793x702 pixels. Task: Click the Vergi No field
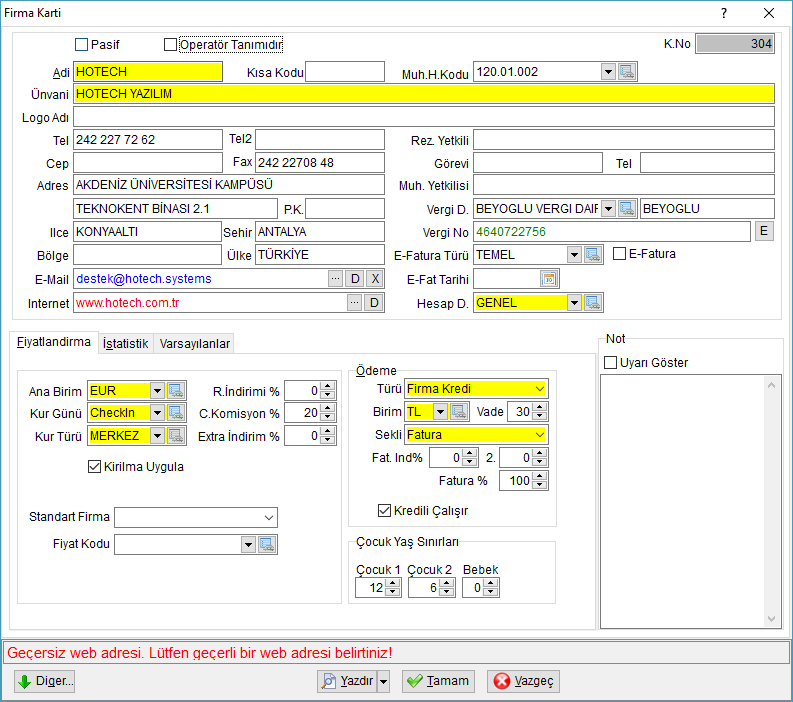click(612, 232)
